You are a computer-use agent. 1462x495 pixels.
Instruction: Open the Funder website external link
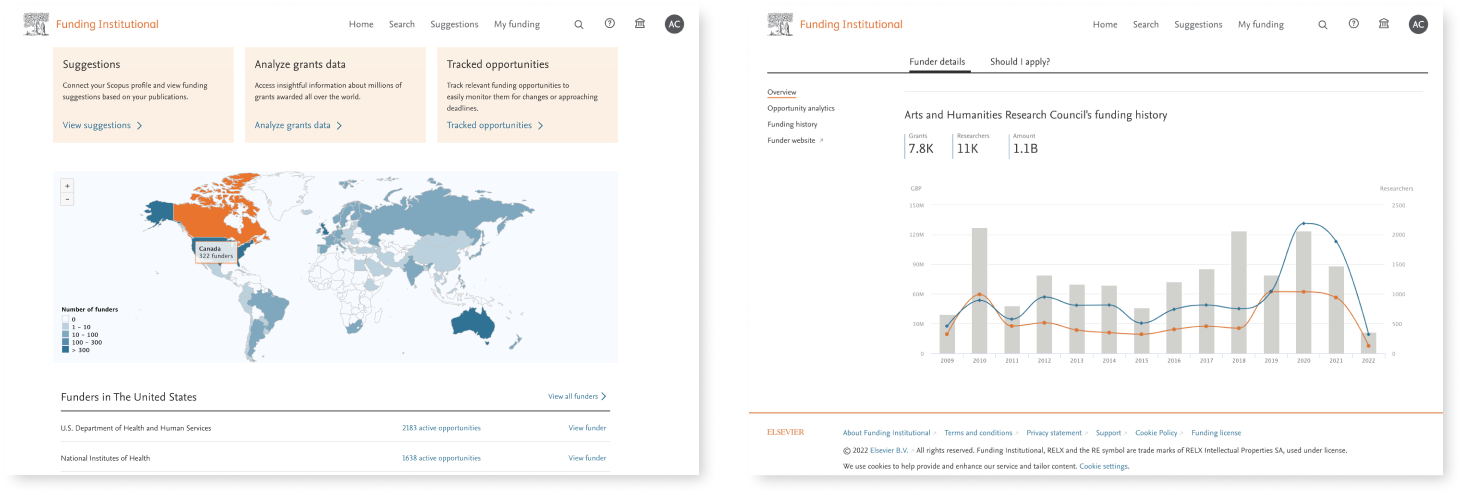(795, 140)
